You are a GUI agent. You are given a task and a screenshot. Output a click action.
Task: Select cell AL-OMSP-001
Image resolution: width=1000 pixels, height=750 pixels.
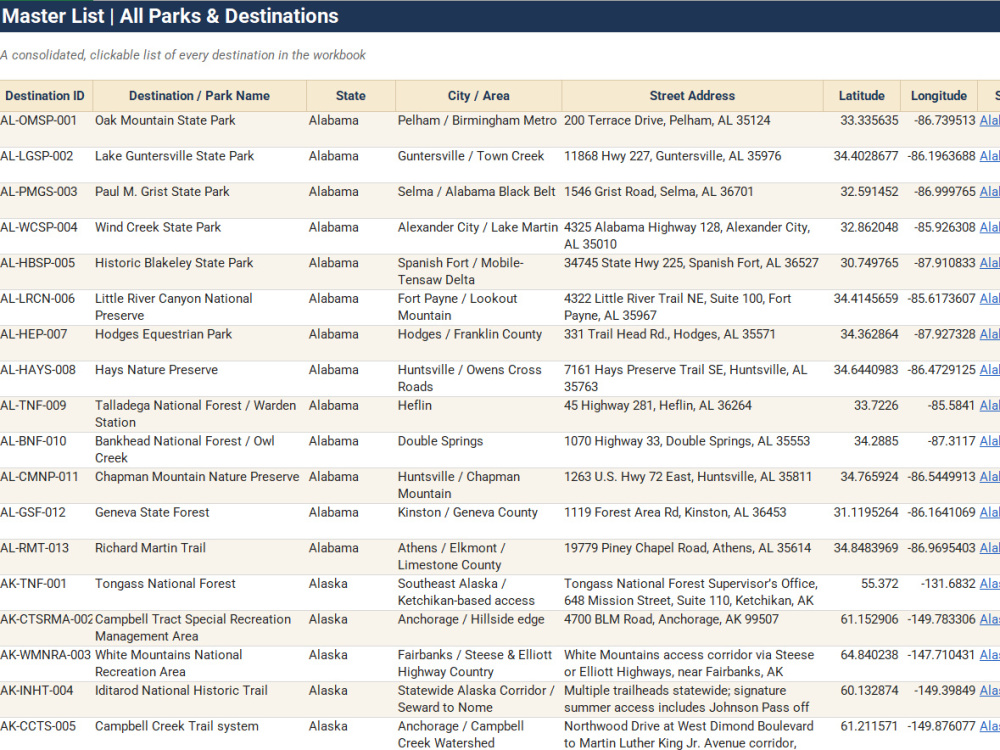pos(46,129)
